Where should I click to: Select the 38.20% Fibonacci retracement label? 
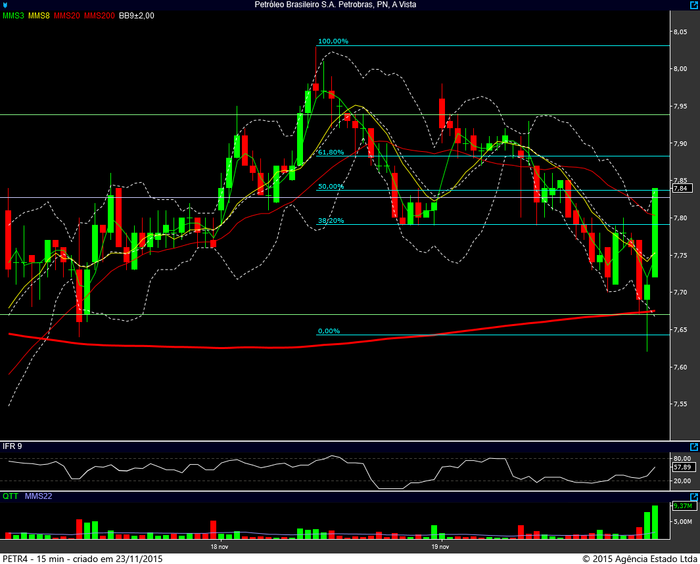[x=330, y=220]
